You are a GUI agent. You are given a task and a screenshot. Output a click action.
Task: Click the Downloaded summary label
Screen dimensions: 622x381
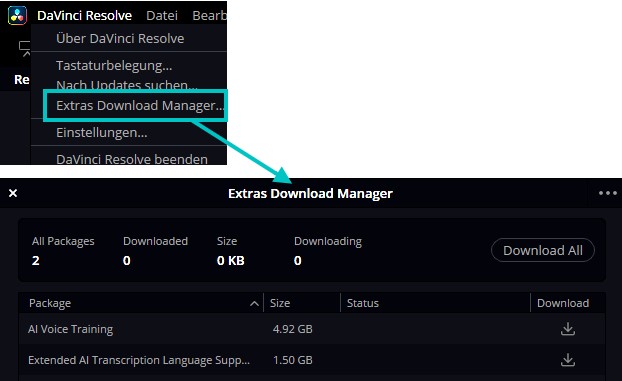point(156,241)
